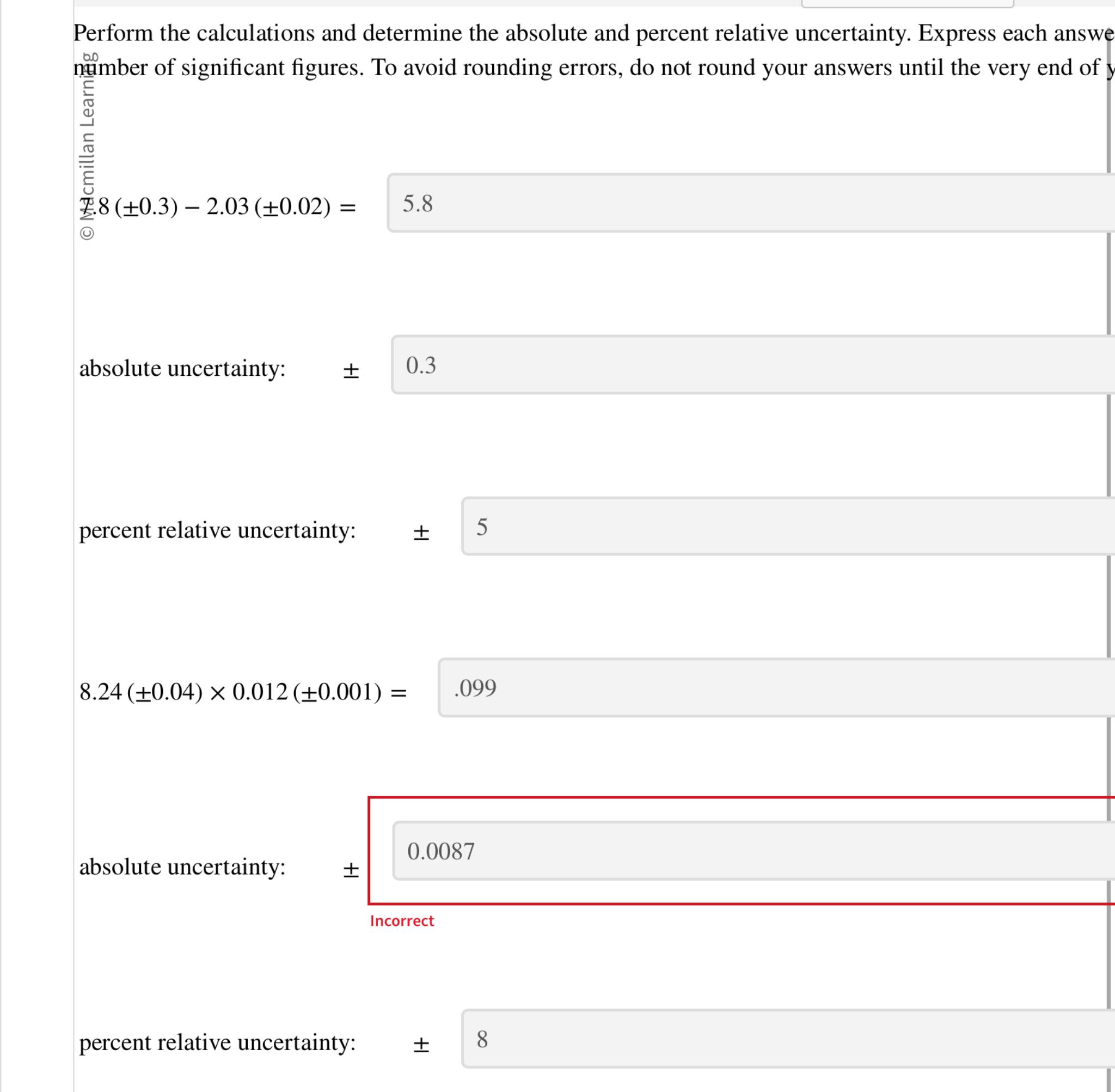The image size is (1115, 1092).
Task: Click the first percent relative uncertainty label
Action: (x=218, y=530)
